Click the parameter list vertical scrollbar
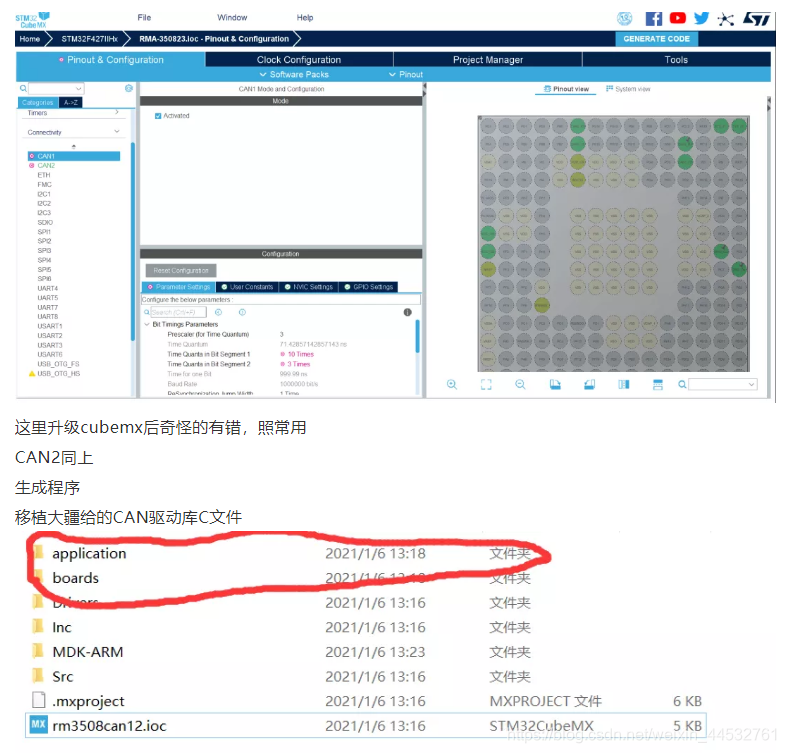786x753 pixels. (418, 337)
